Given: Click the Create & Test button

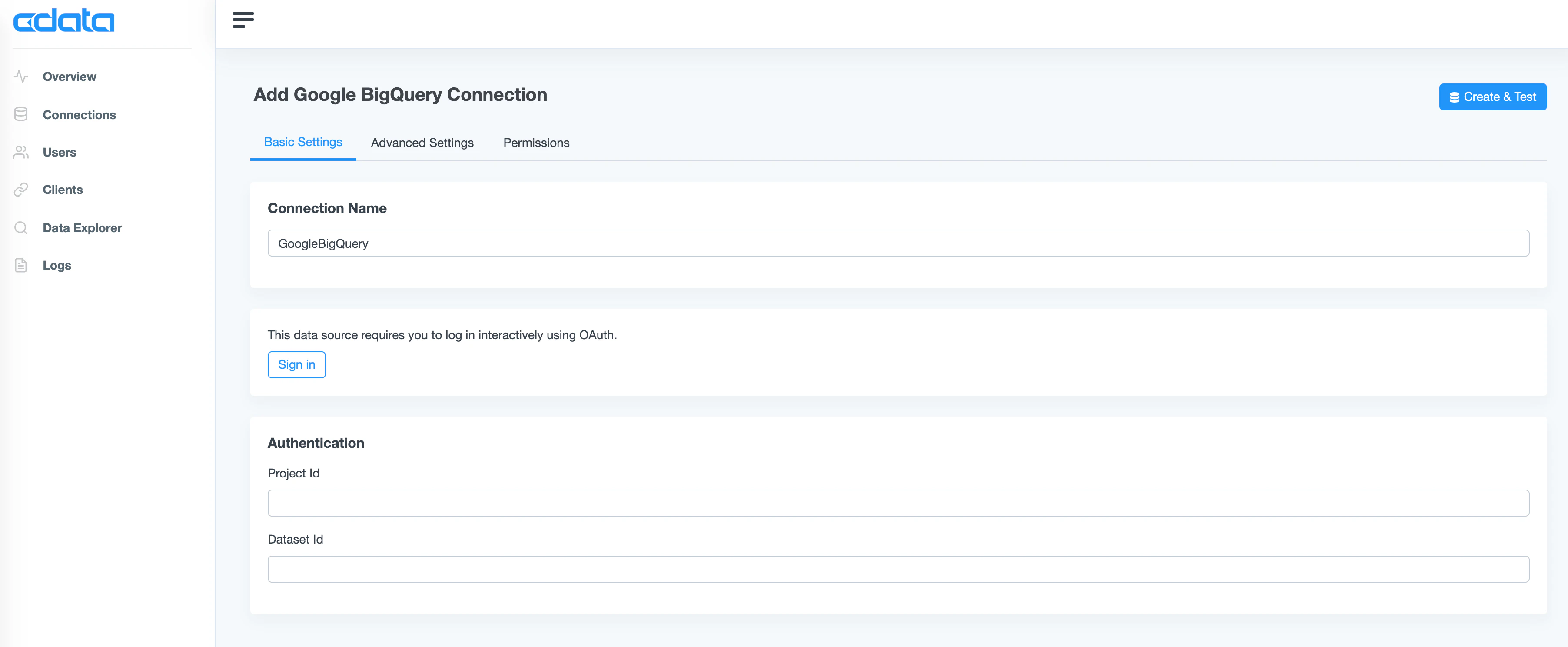Looking at the screenshot, I should 1492,97.
